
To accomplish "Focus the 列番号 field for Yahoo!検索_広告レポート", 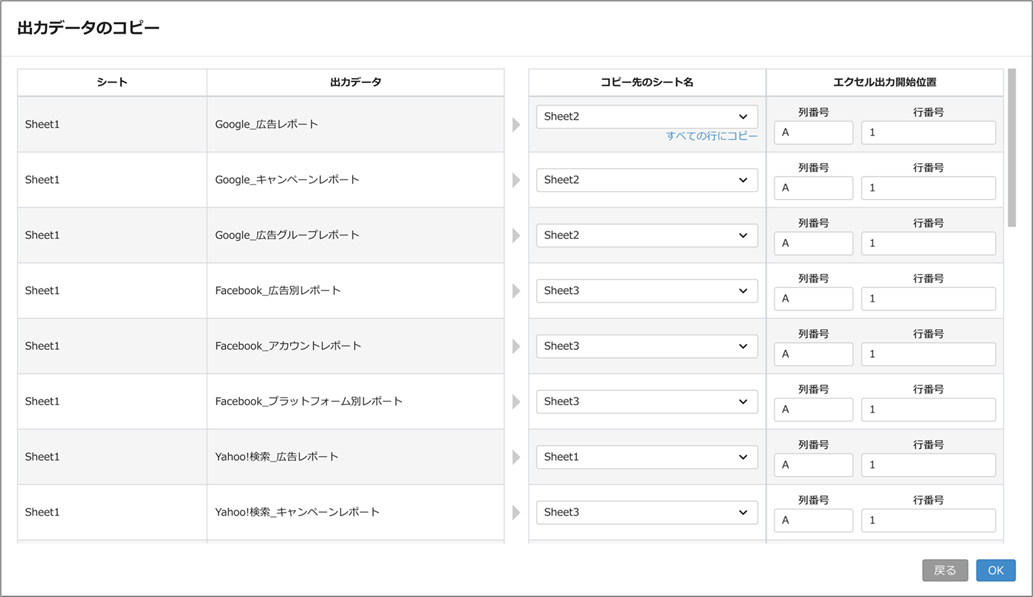I will pyautogui.click(x=813, y=465).
